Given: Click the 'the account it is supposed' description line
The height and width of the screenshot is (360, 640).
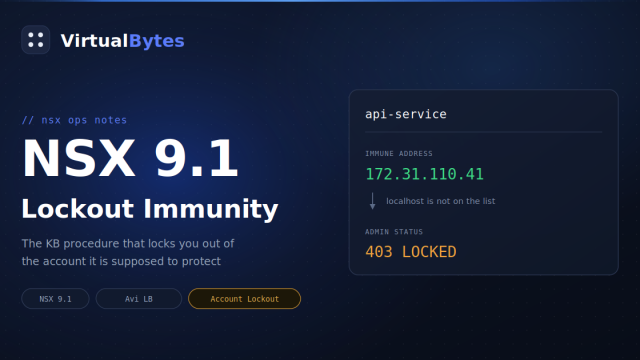Looking at the screenshot, I should [x=121, y=261].
